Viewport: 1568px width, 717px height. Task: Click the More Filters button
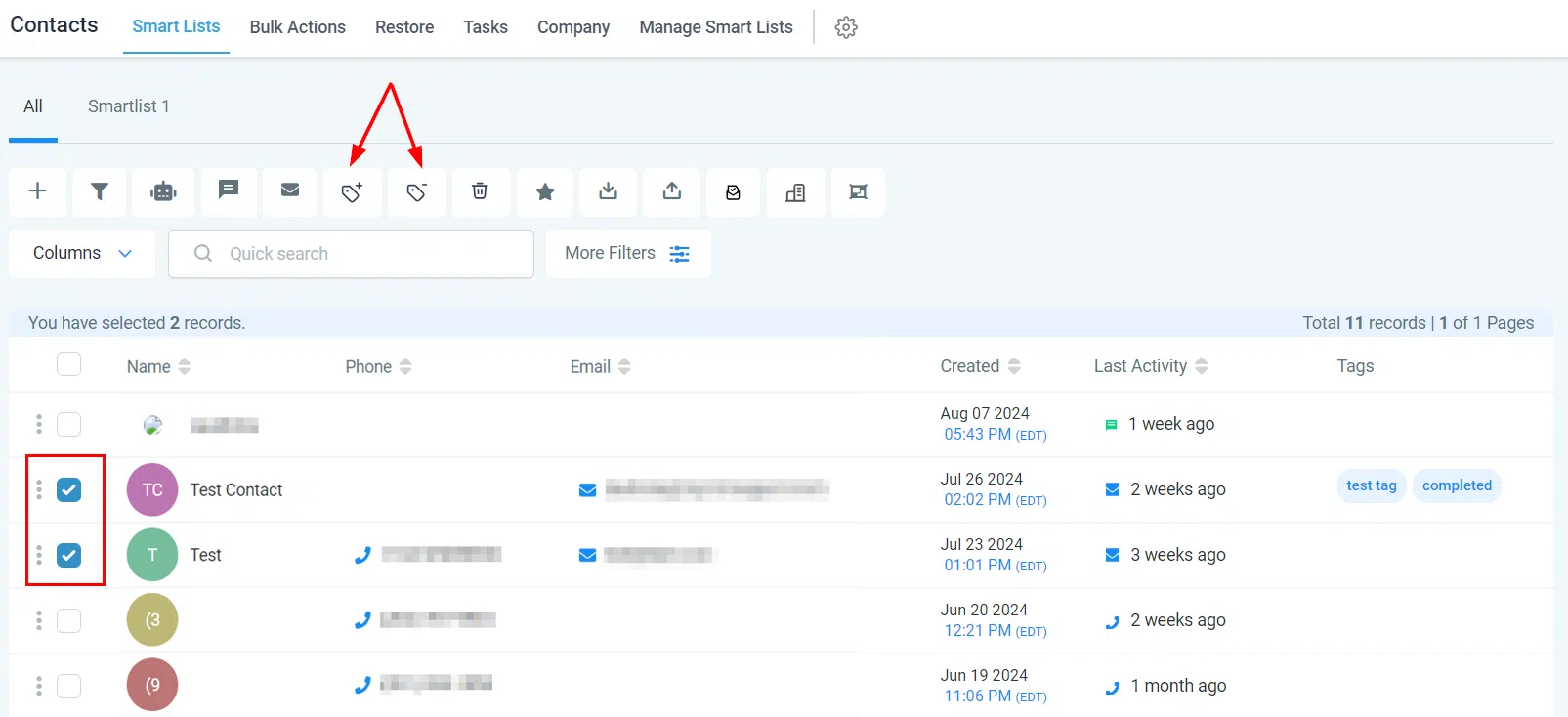pyautogui.click(x=628, y=254)
